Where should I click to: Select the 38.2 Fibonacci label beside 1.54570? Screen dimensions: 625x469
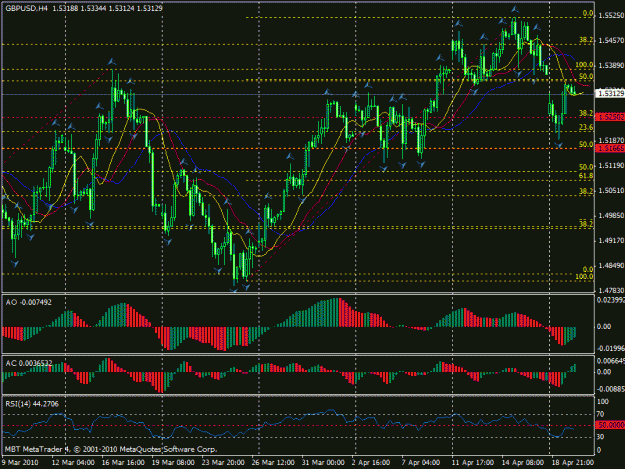pos(586,40)
